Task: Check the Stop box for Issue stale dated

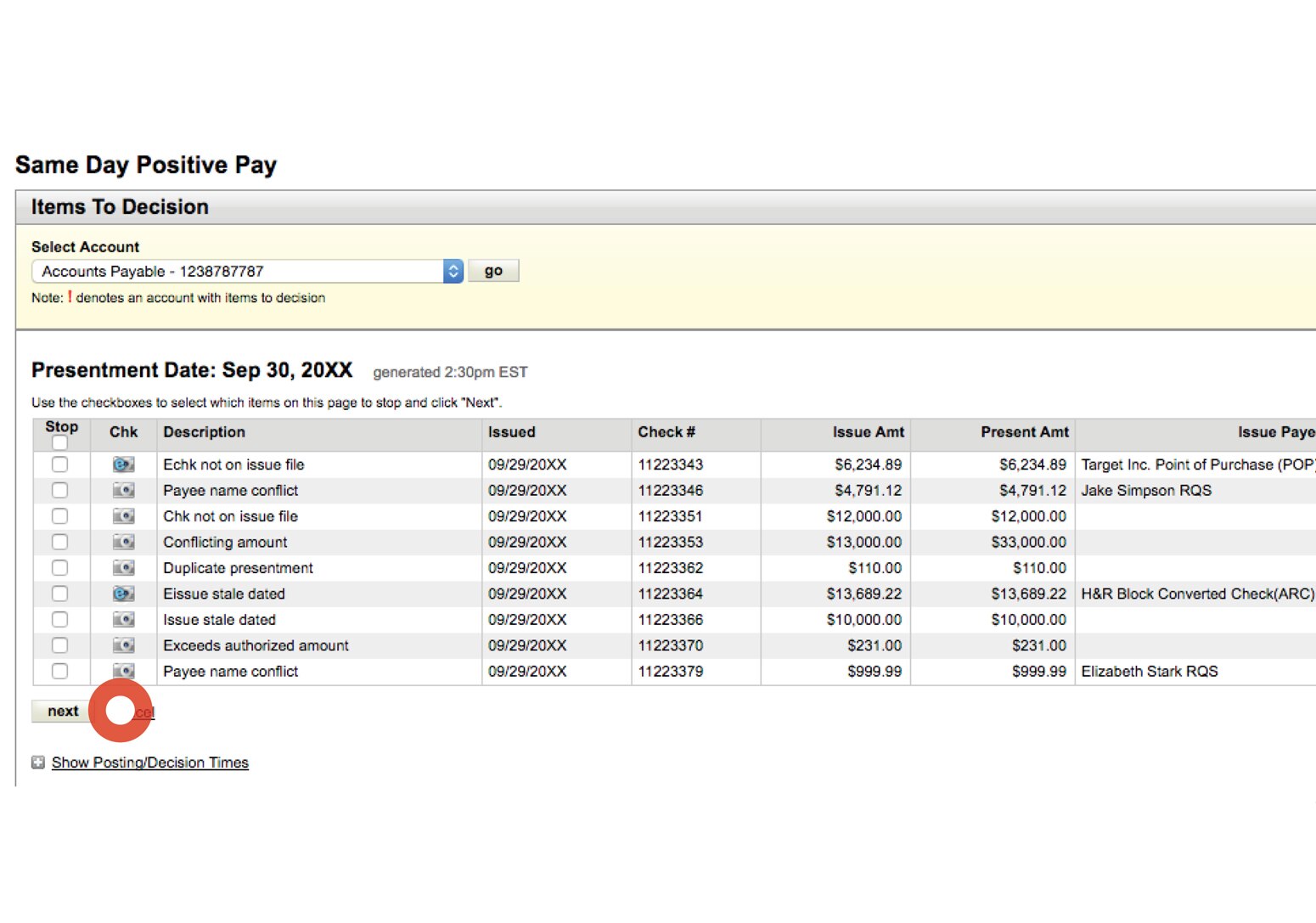Action: 59,619
